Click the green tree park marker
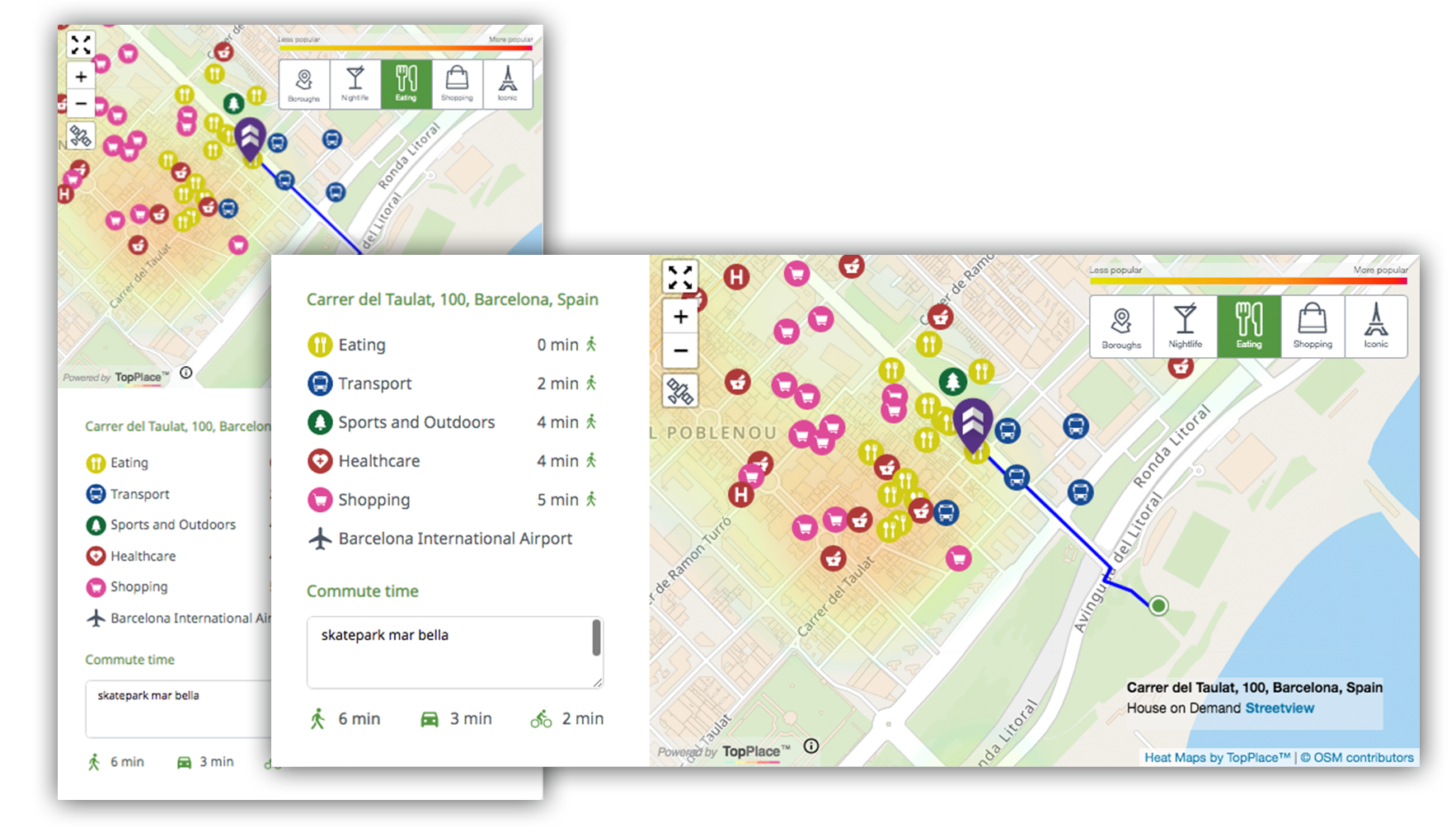1456x828 pixels. (x=952, y=381)
